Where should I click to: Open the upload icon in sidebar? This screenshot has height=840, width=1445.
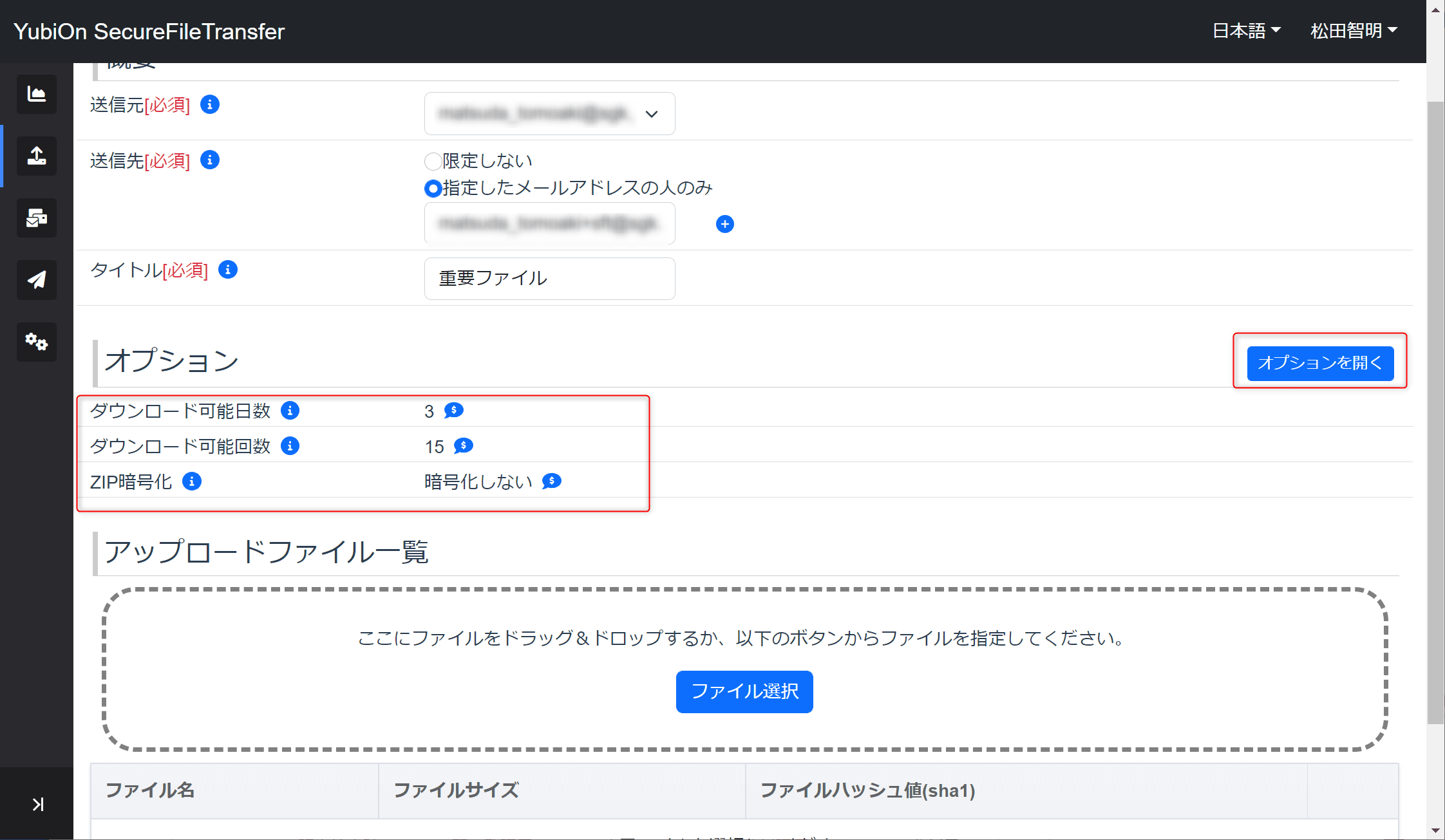point(37,156)
